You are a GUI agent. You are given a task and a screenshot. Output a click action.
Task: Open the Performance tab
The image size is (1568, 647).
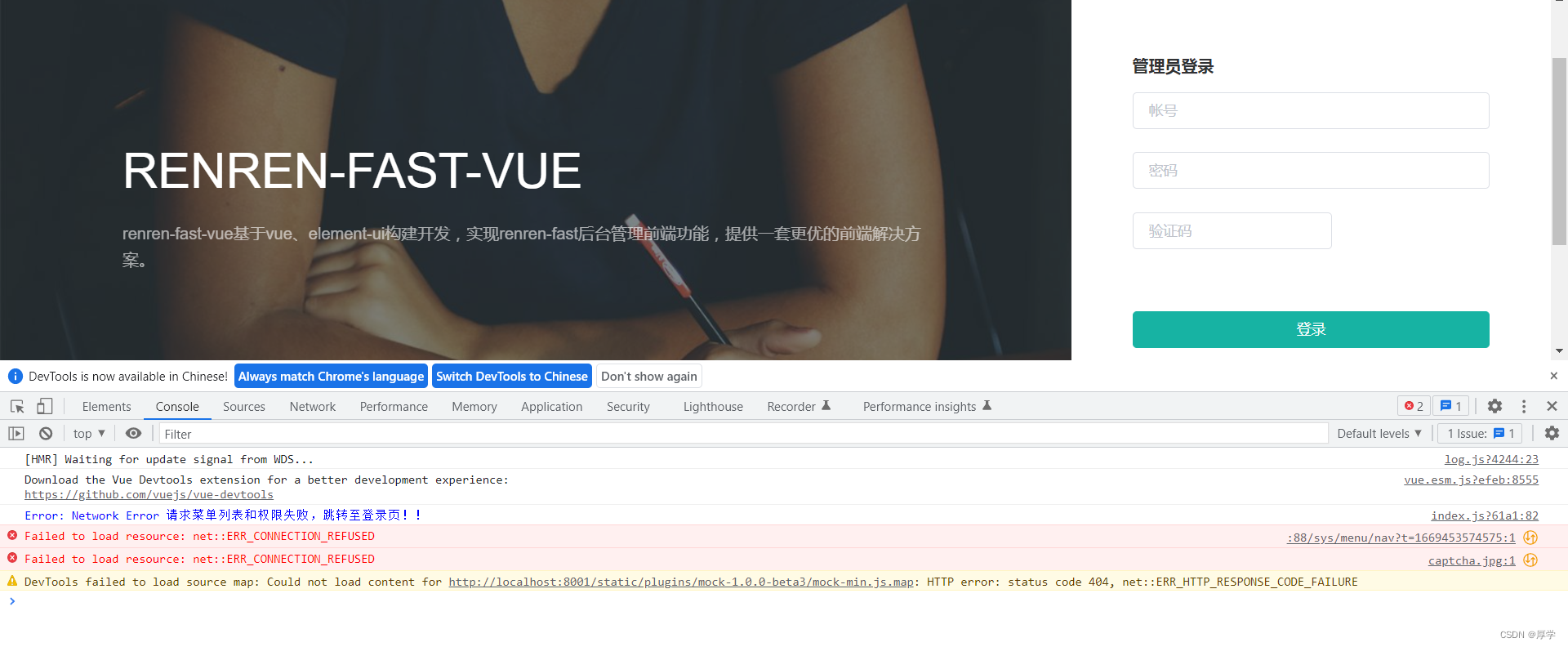[x=394, y=407]
